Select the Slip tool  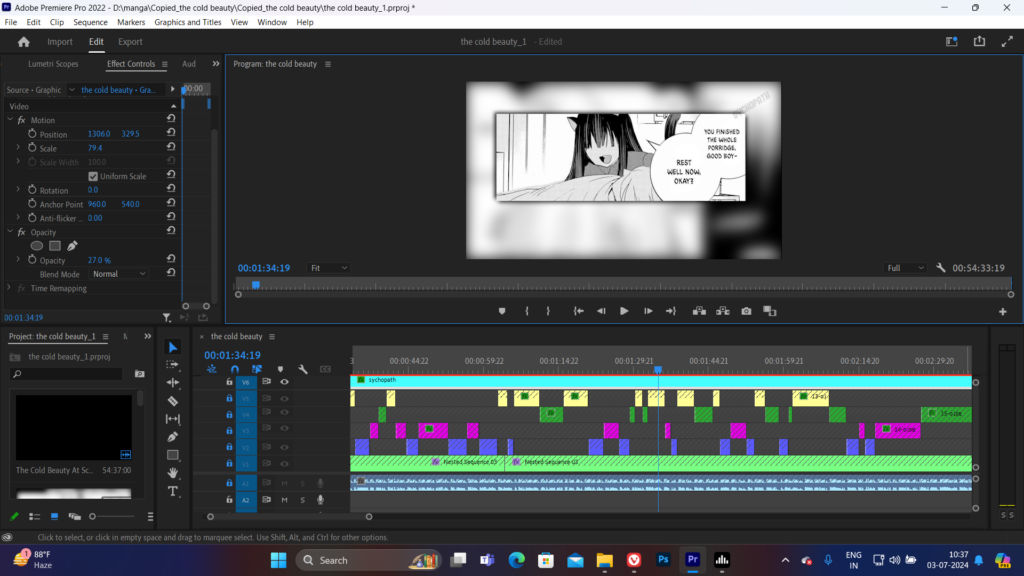click(172, 419)
